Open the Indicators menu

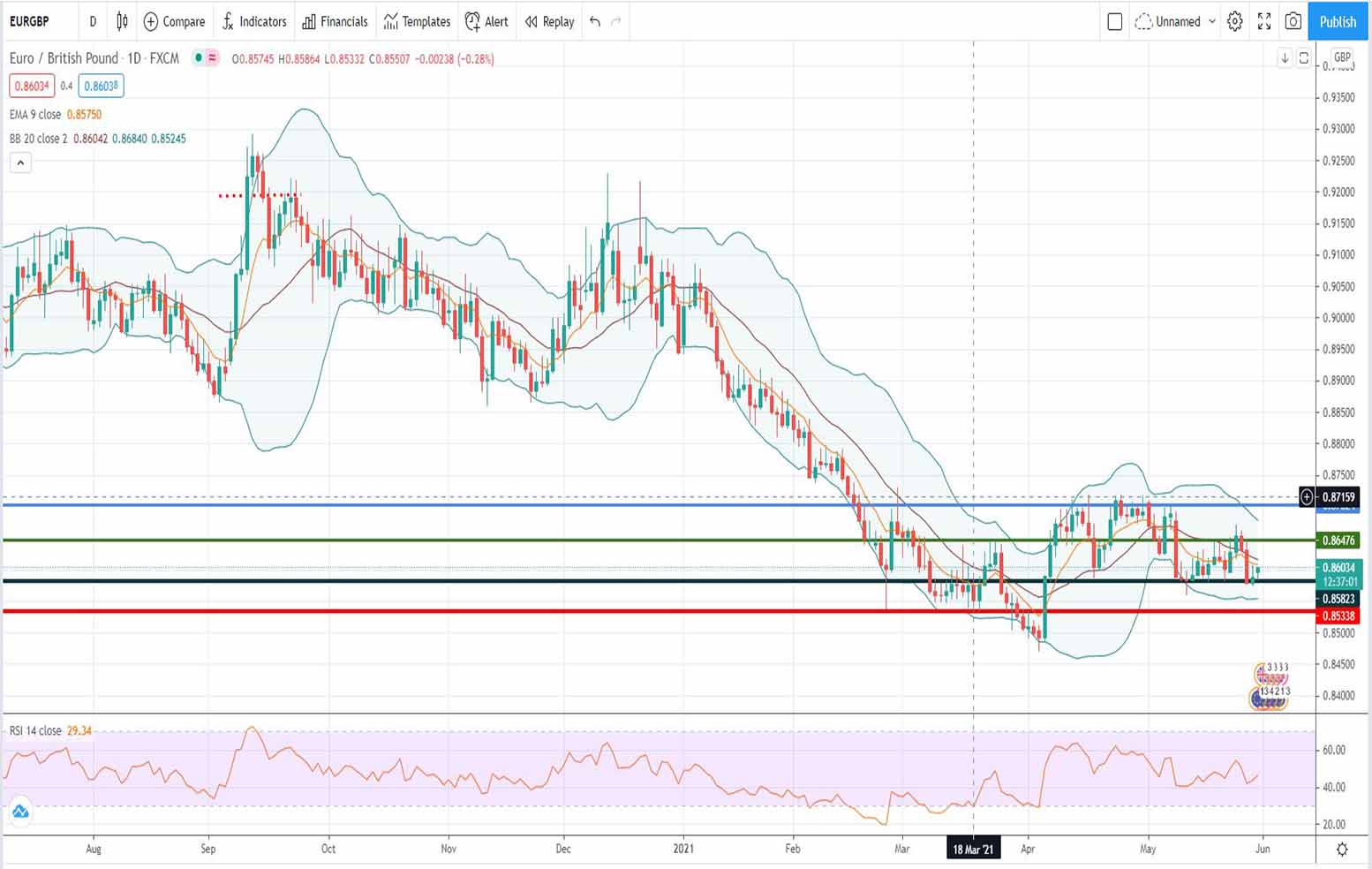coord(254,22)
